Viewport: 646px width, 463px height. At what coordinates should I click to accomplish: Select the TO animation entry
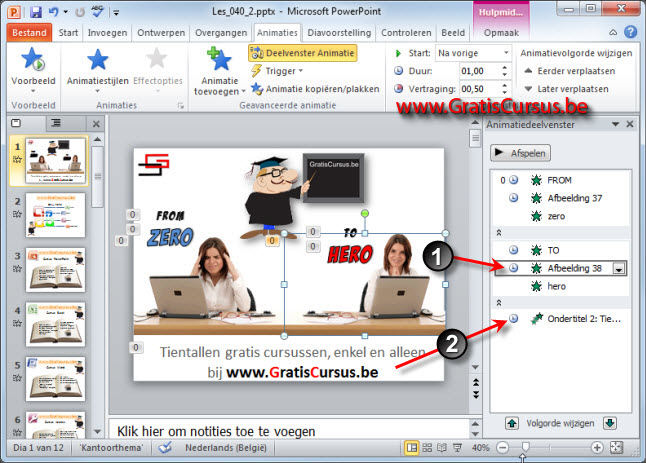coord(561,250)
